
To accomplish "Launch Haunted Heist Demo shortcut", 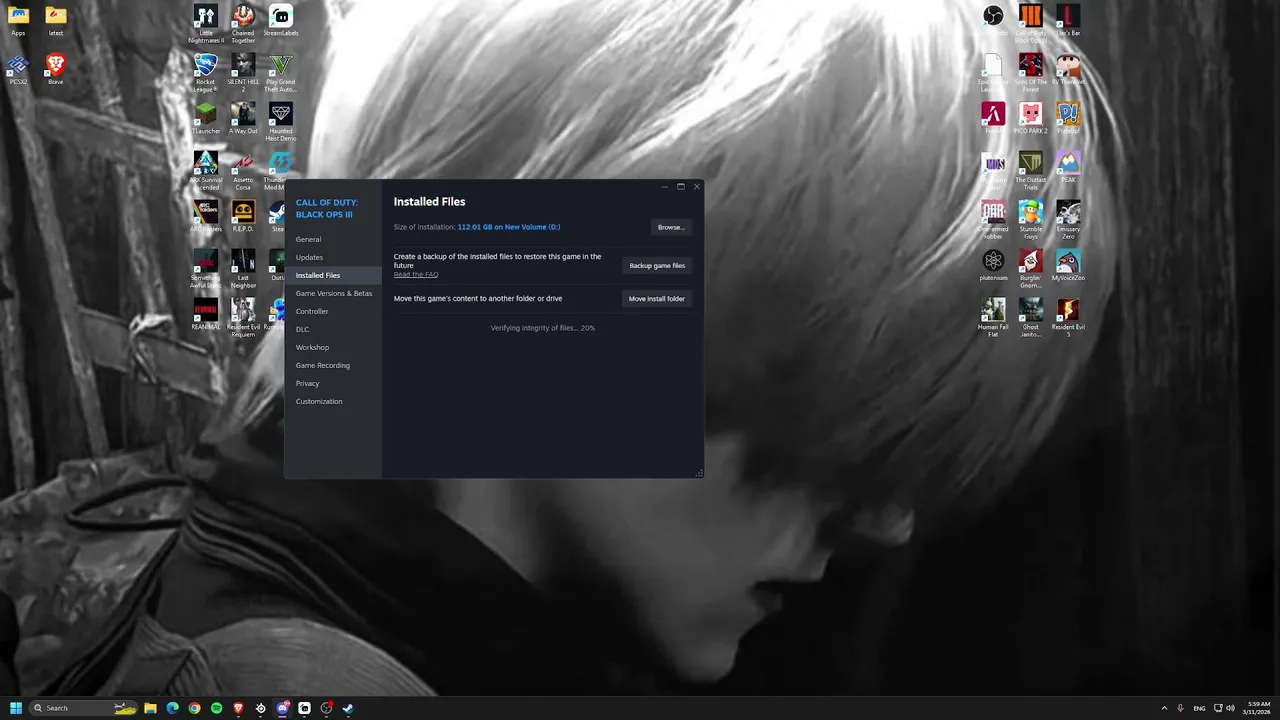I will pyautogui.click(x=281, y=122).
